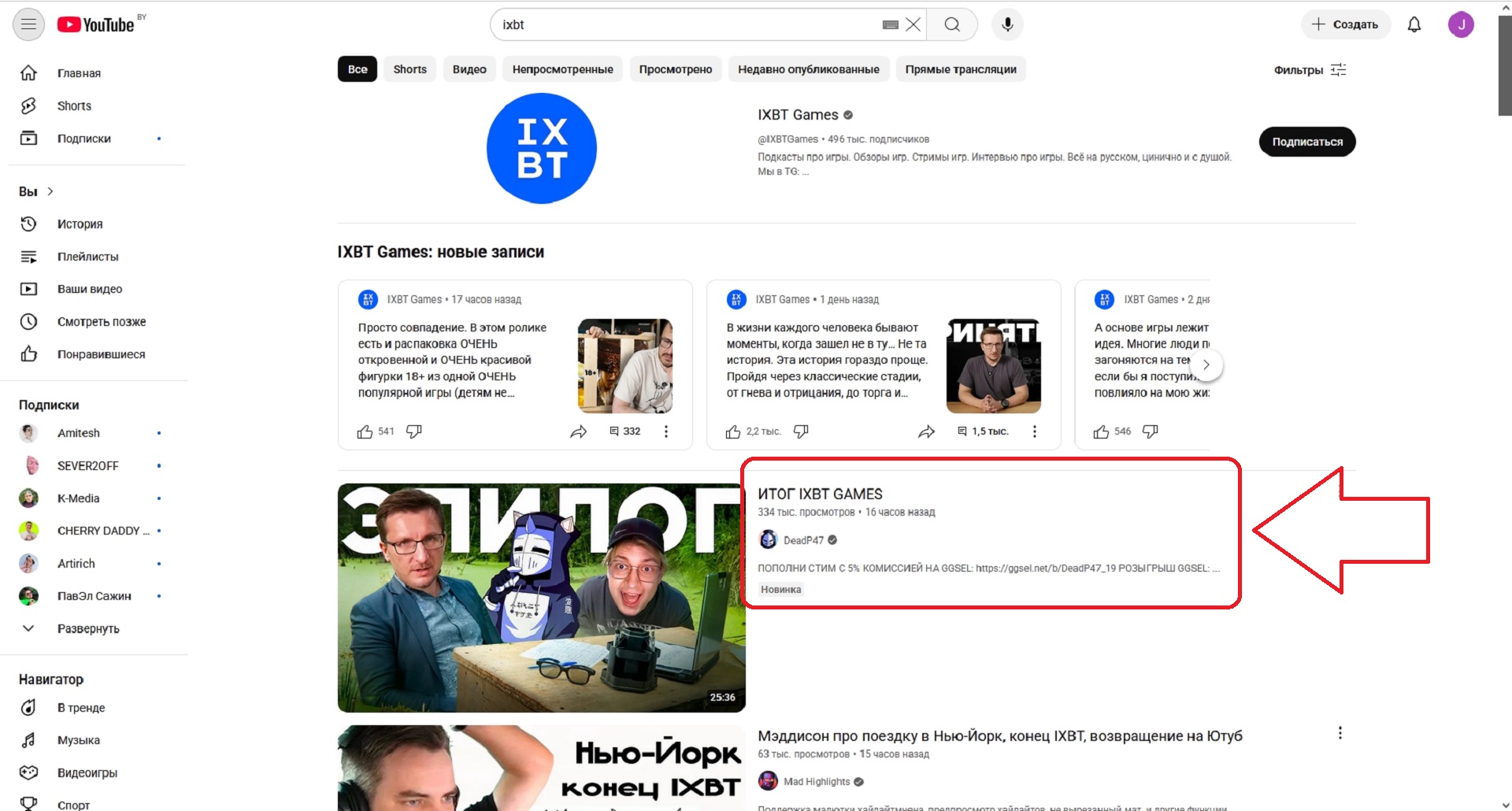Click the Создать button
1512x811 pixels.
click(1346, 24)
